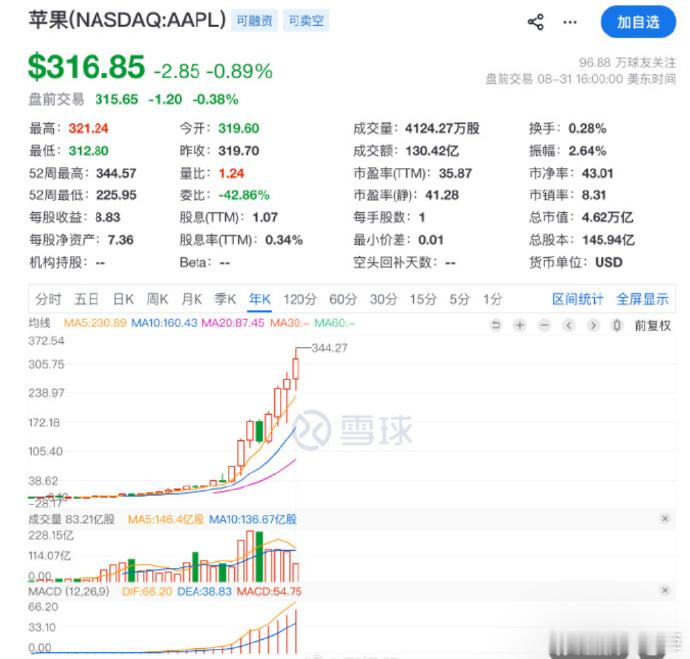
Task: Switch to the 1分 chart tab
Action: coord(492,299)
